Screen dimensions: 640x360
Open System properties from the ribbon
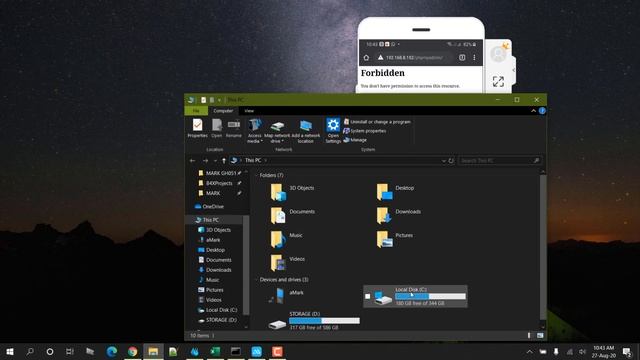pos(365,131)
